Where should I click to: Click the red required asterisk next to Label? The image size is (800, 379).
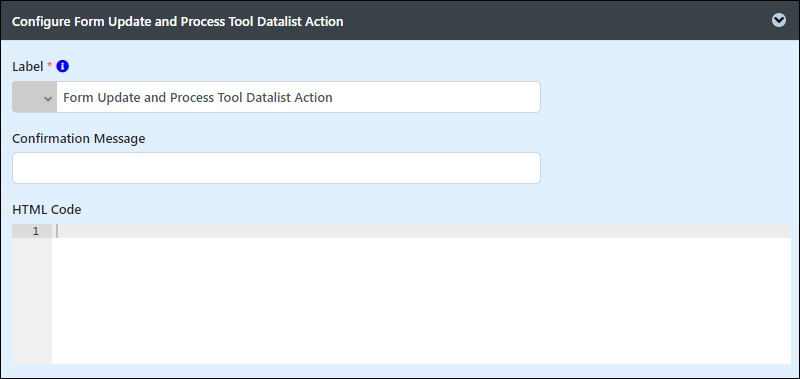click(49, 65)
